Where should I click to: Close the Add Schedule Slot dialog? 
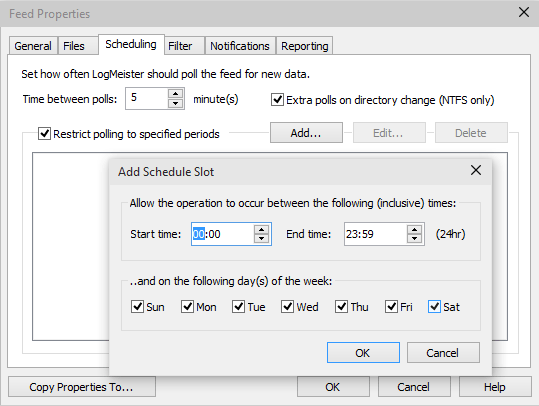coord(476,170)
